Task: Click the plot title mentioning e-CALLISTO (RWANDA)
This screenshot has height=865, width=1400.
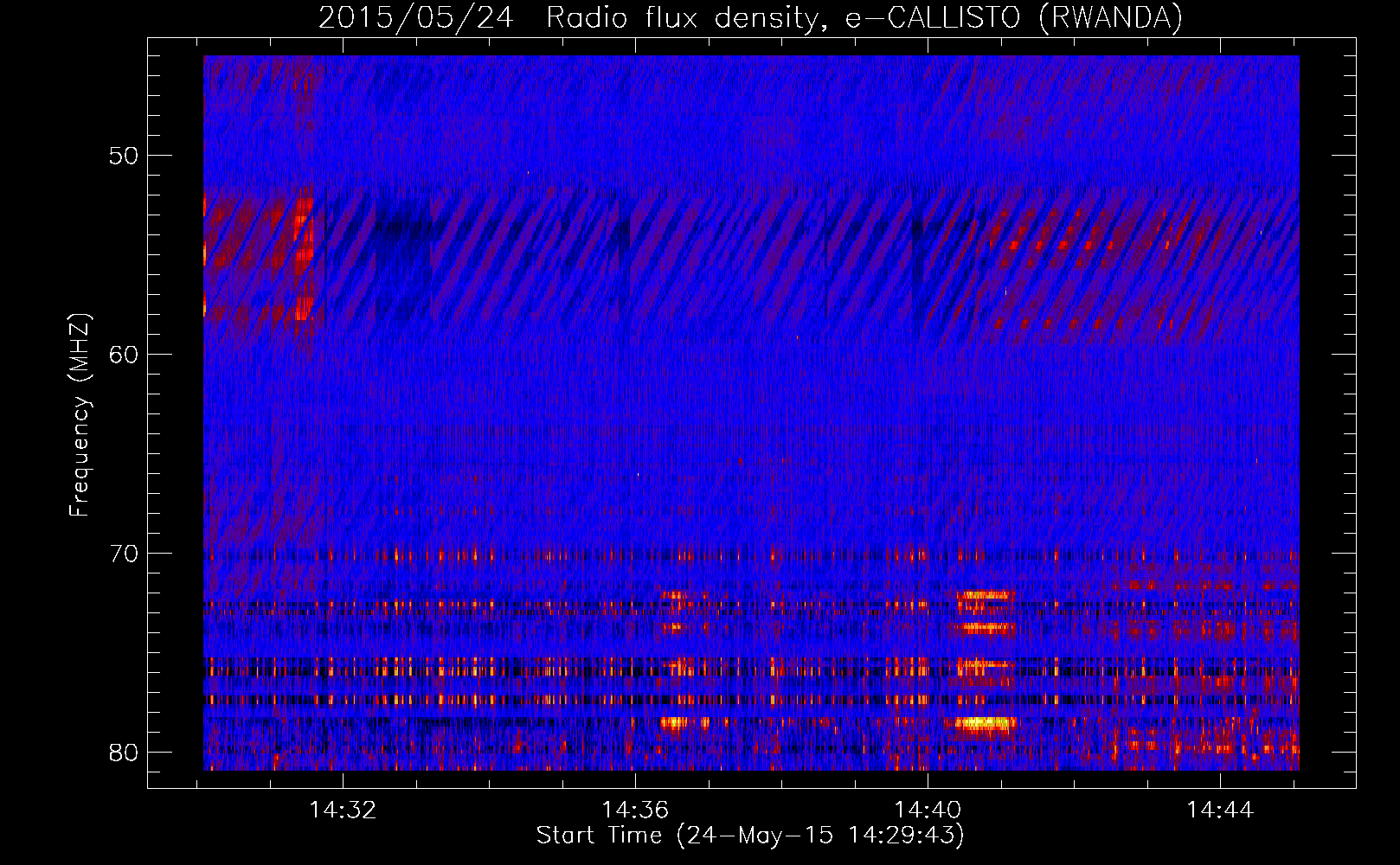Action: point(750,17)
